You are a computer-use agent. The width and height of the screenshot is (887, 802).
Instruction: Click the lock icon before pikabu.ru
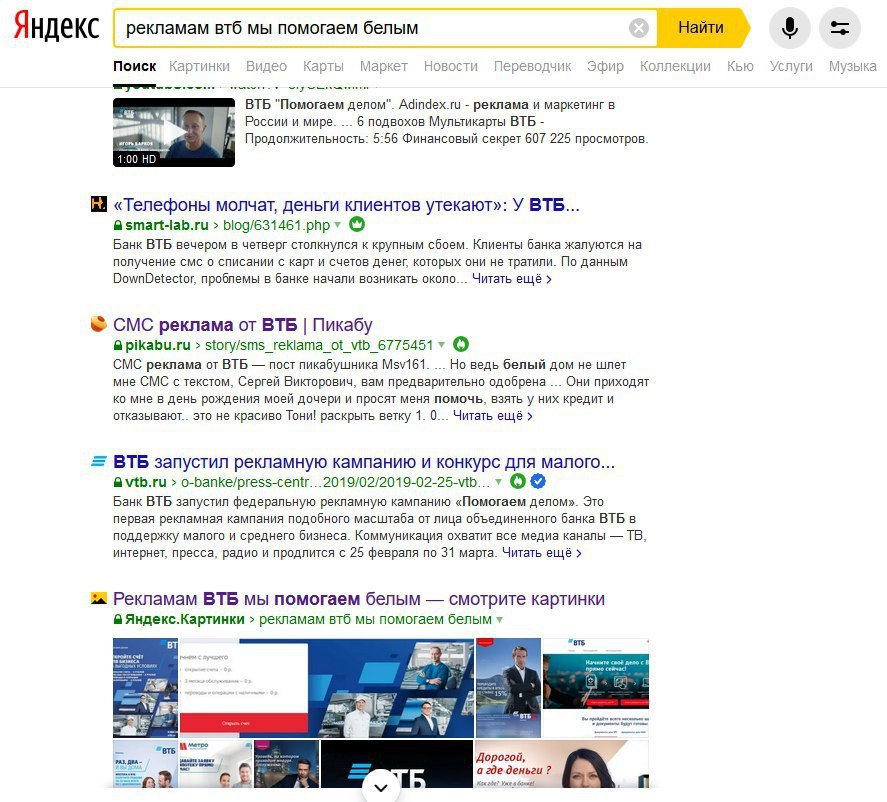(118, 345)
